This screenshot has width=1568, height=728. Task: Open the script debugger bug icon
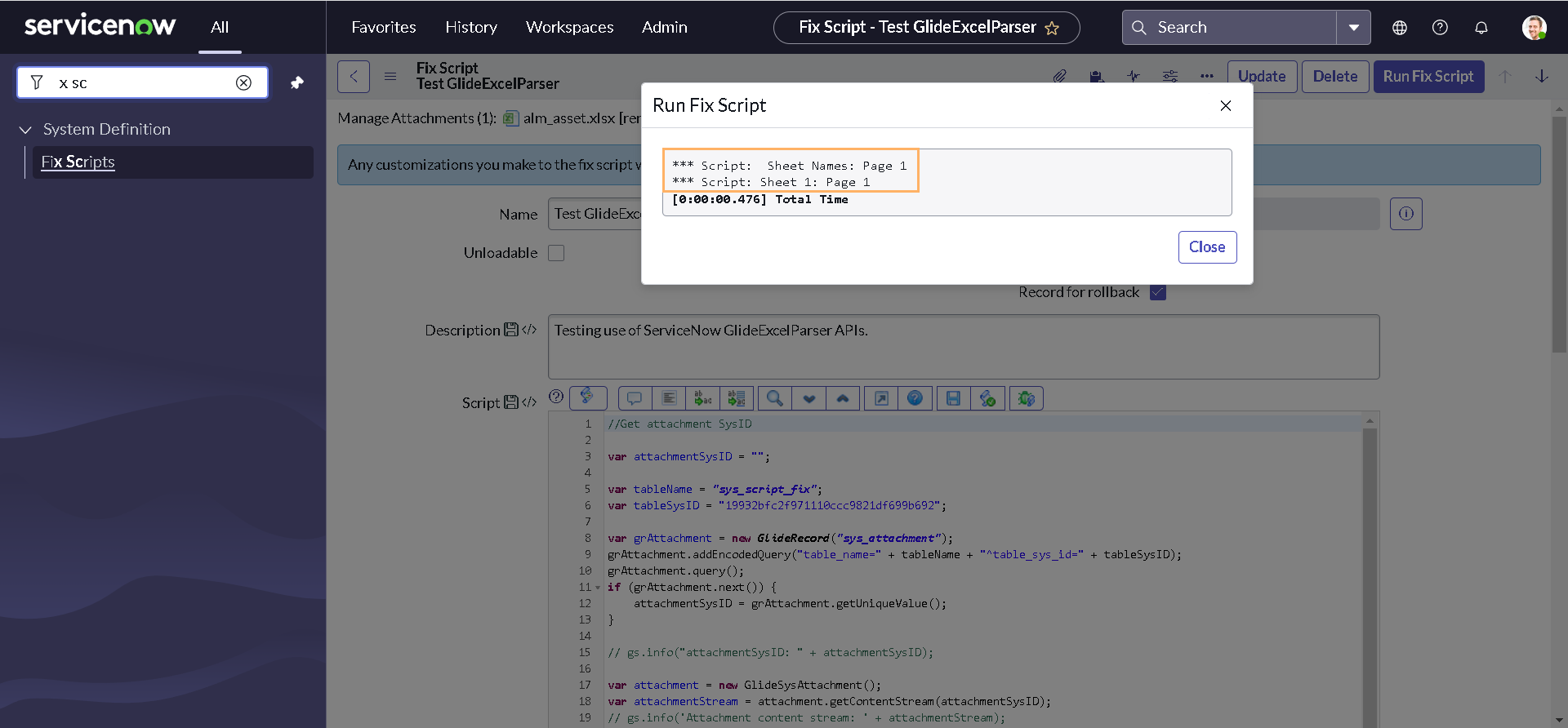[1027, 398]
